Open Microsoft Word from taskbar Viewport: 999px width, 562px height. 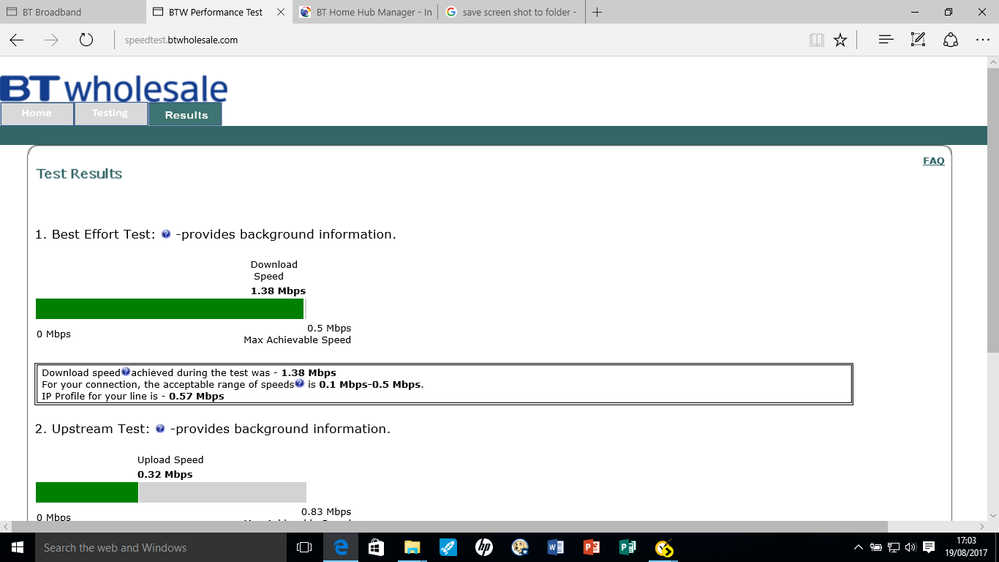[x=556, y=547]
